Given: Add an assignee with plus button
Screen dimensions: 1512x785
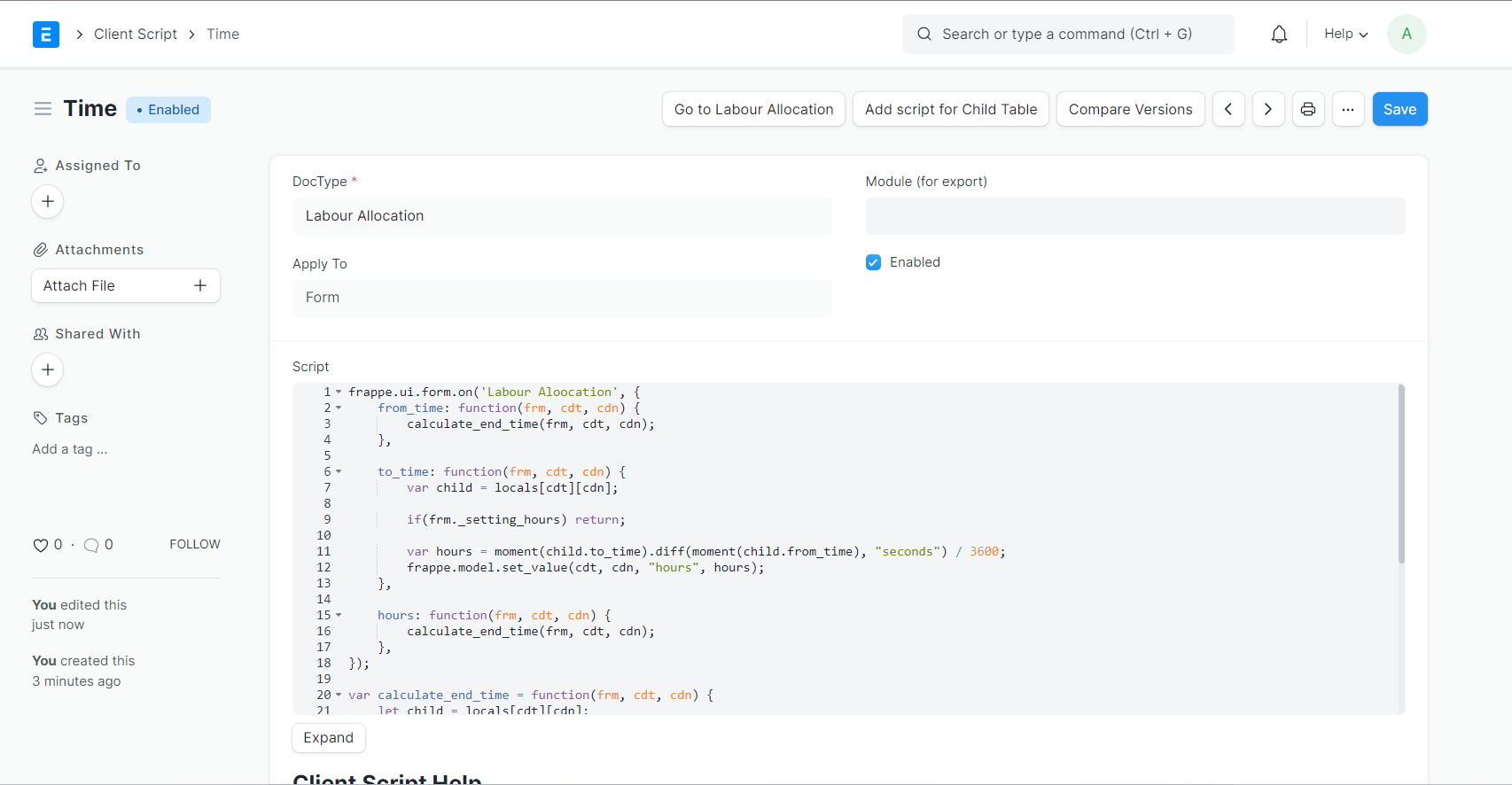Looking at the screenshot, I should (x=48, y=201).
